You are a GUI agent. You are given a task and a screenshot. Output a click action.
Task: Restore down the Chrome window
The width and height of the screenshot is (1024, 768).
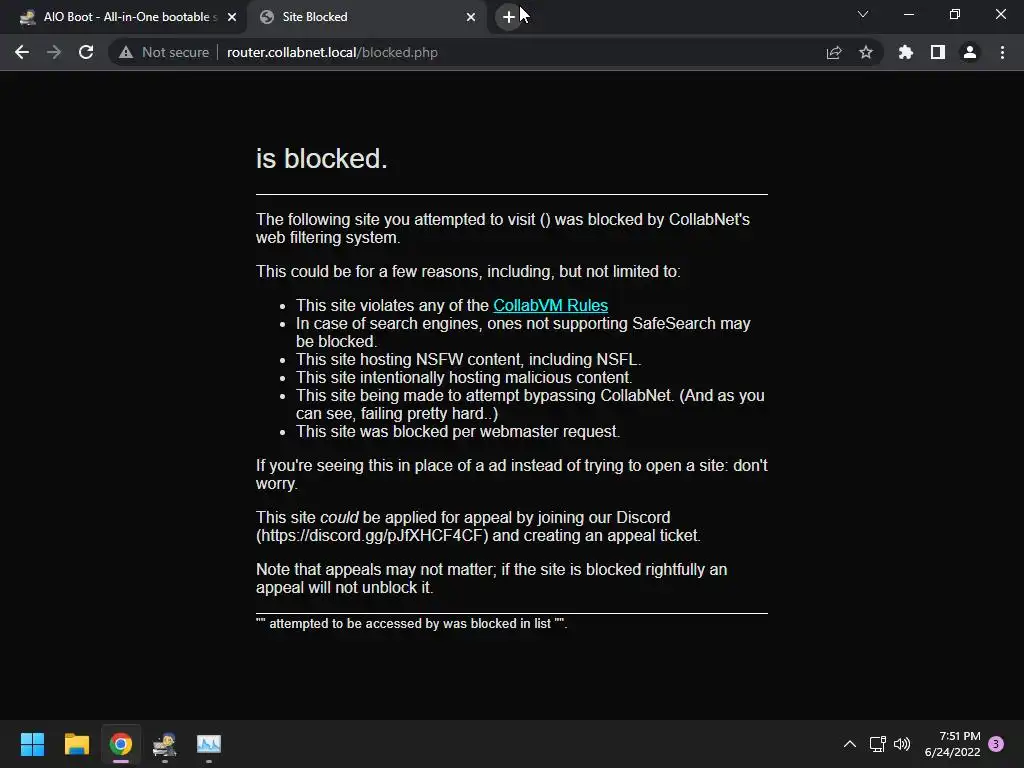[955, 14]
